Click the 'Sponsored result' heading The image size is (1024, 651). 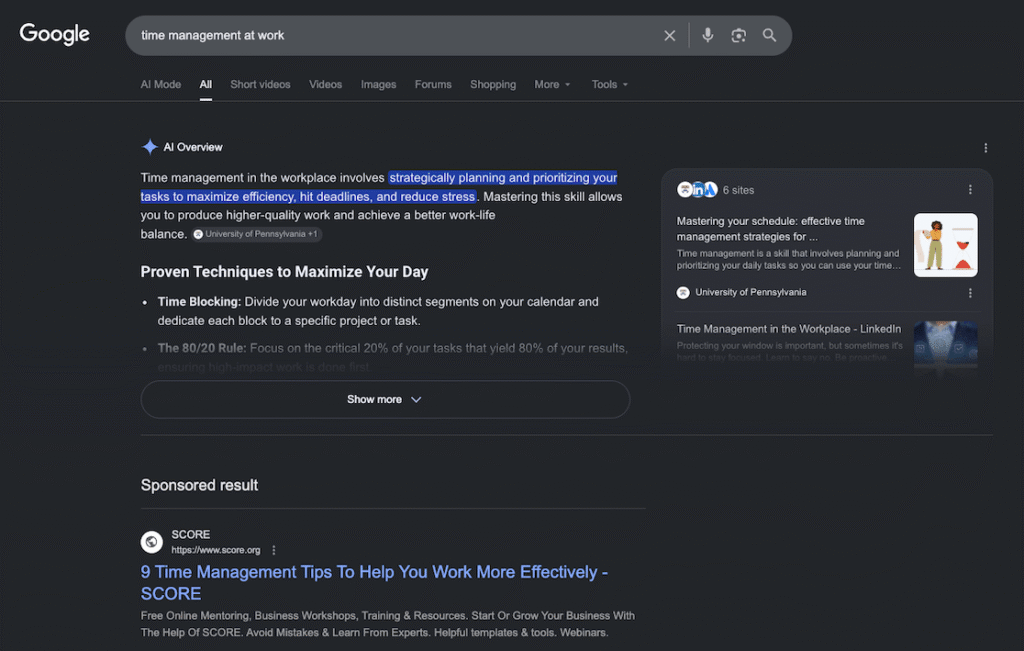click(x=199, y=485)
